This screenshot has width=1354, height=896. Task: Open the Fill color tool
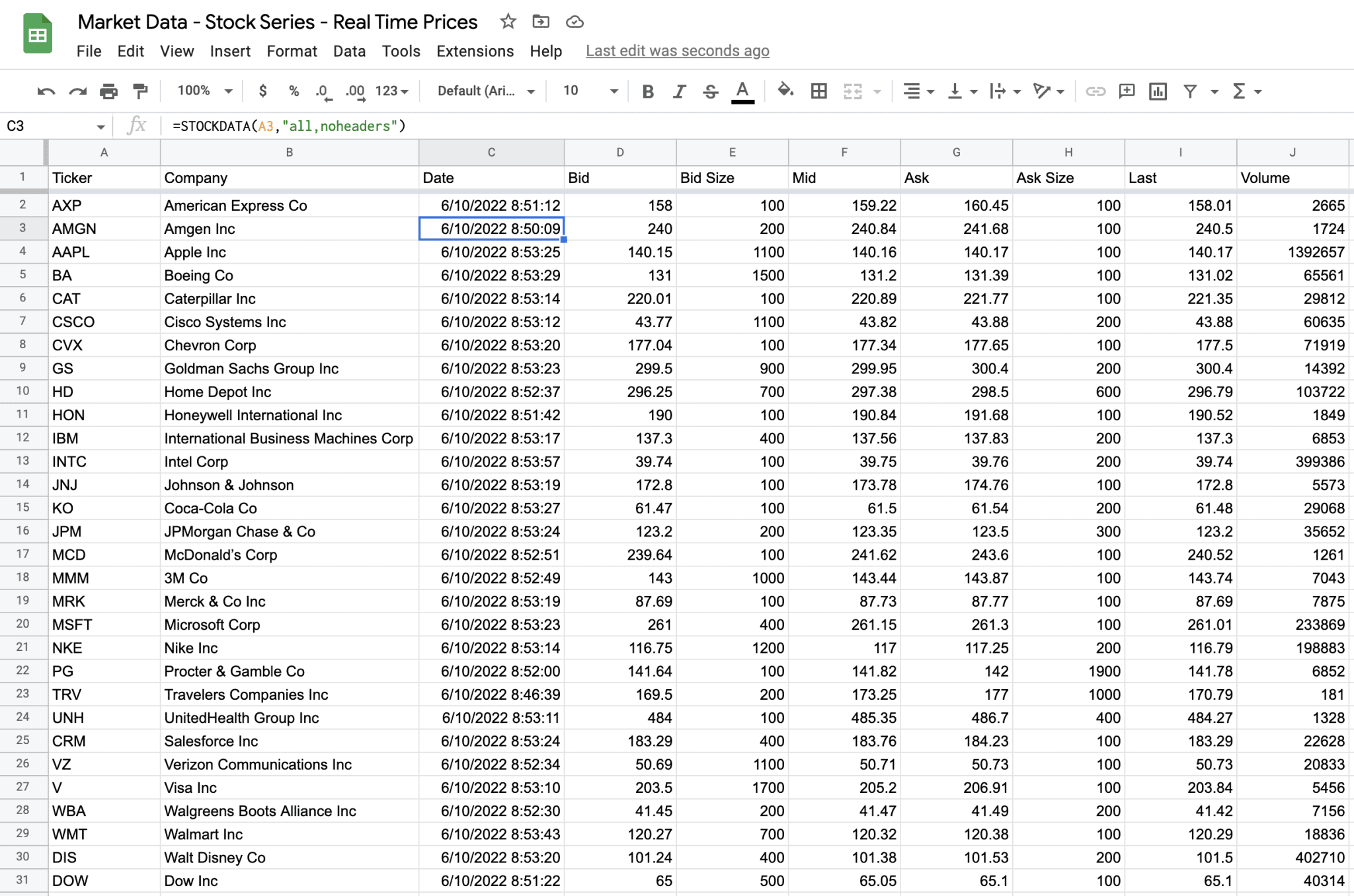pyautogui.click(x=786, y=91)
